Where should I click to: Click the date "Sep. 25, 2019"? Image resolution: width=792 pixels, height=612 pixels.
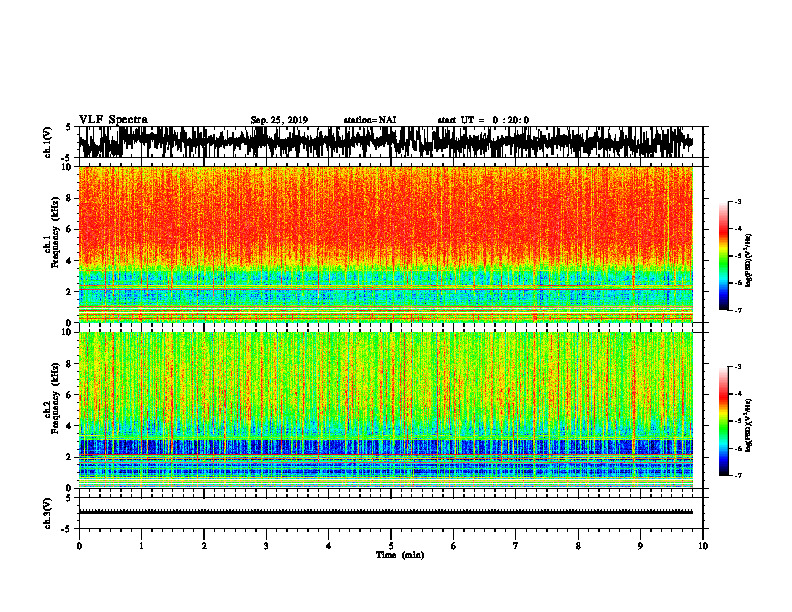pos(279,120)
